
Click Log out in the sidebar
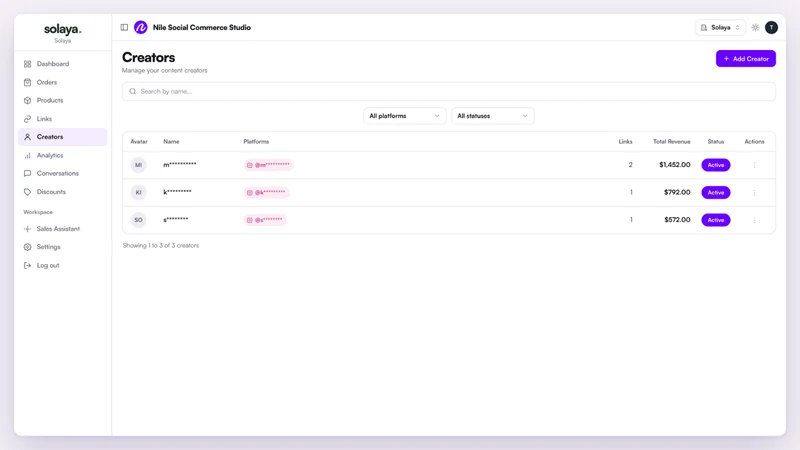pyautogui.click(x=62, y=265)
